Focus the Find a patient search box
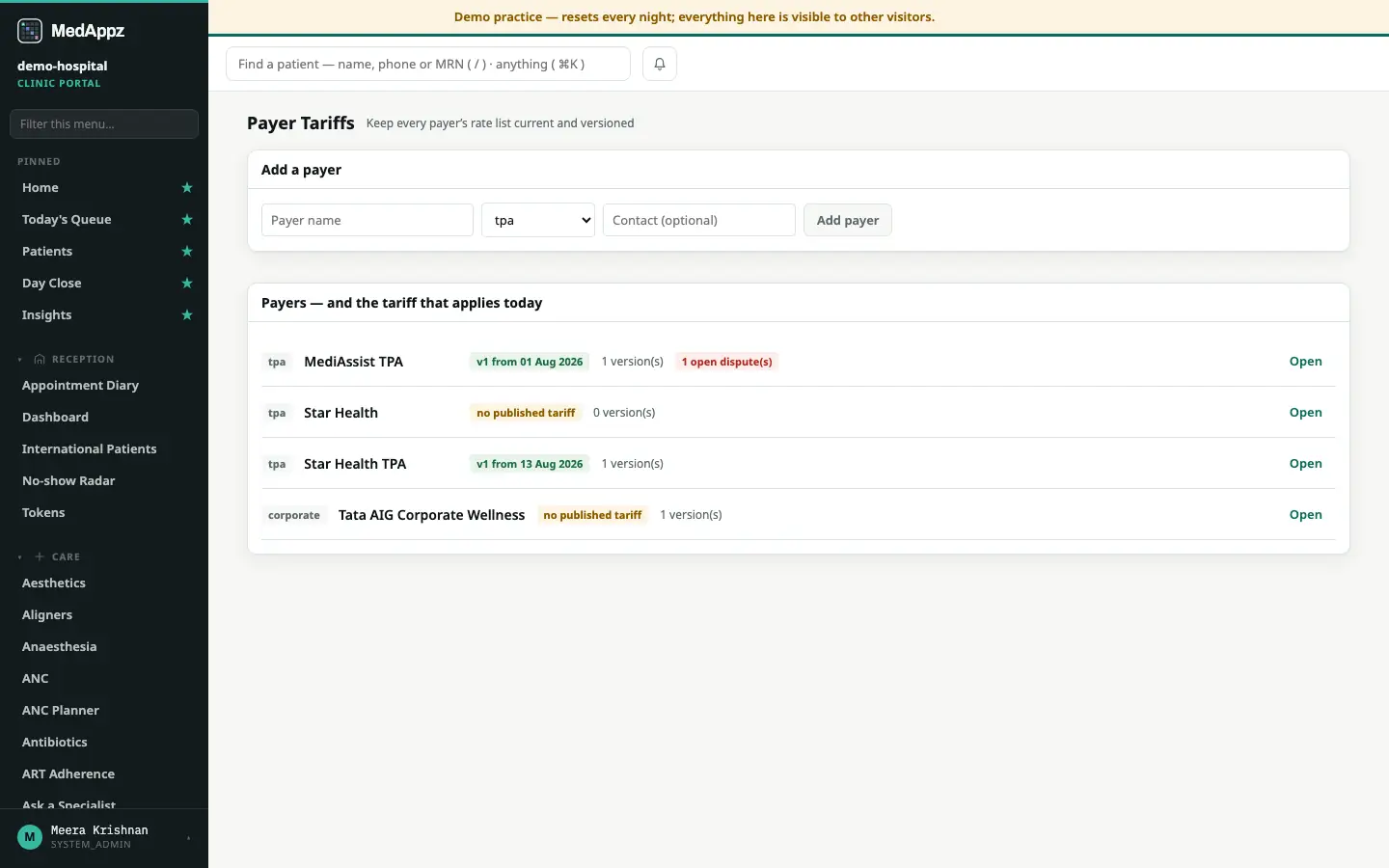 tap(428, 64)
